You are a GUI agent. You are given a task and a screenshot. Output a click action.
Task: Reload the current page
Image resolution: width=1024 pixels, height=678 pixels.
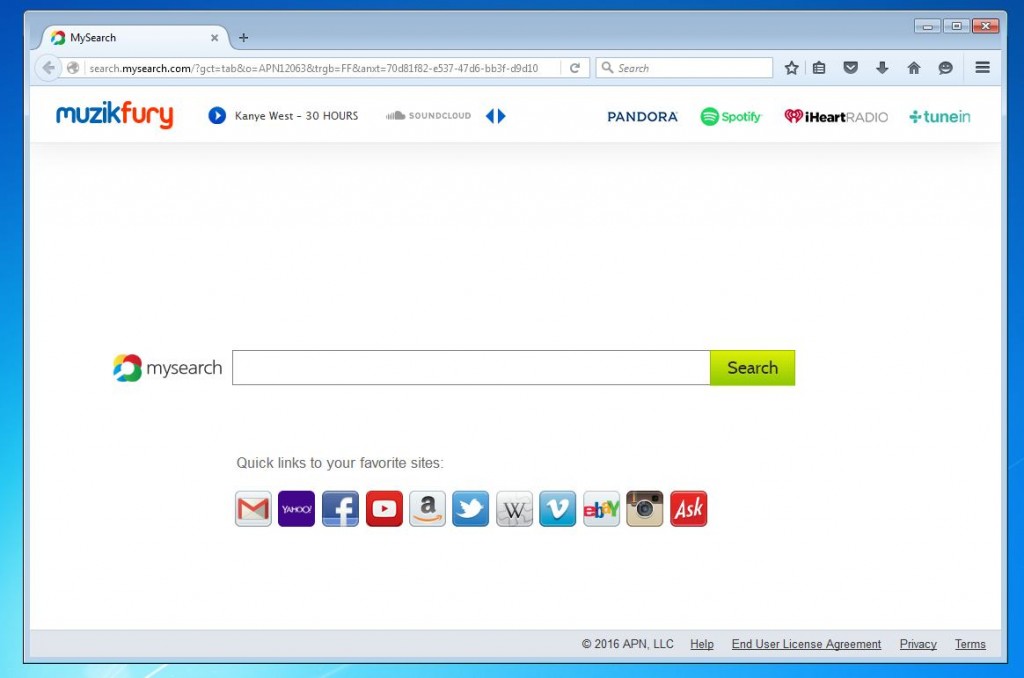coord(575,68)
